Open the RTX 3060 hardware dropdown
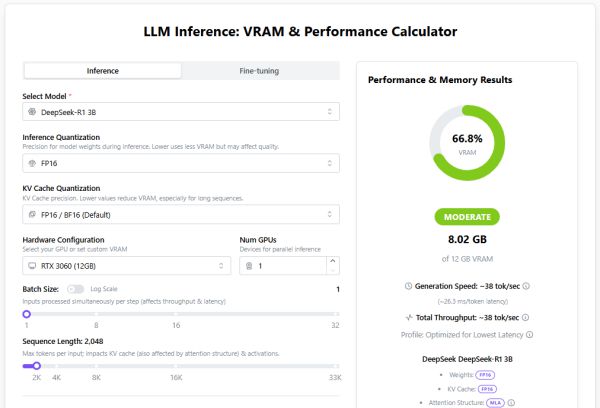The image size is (600, 408). (126, 266)
